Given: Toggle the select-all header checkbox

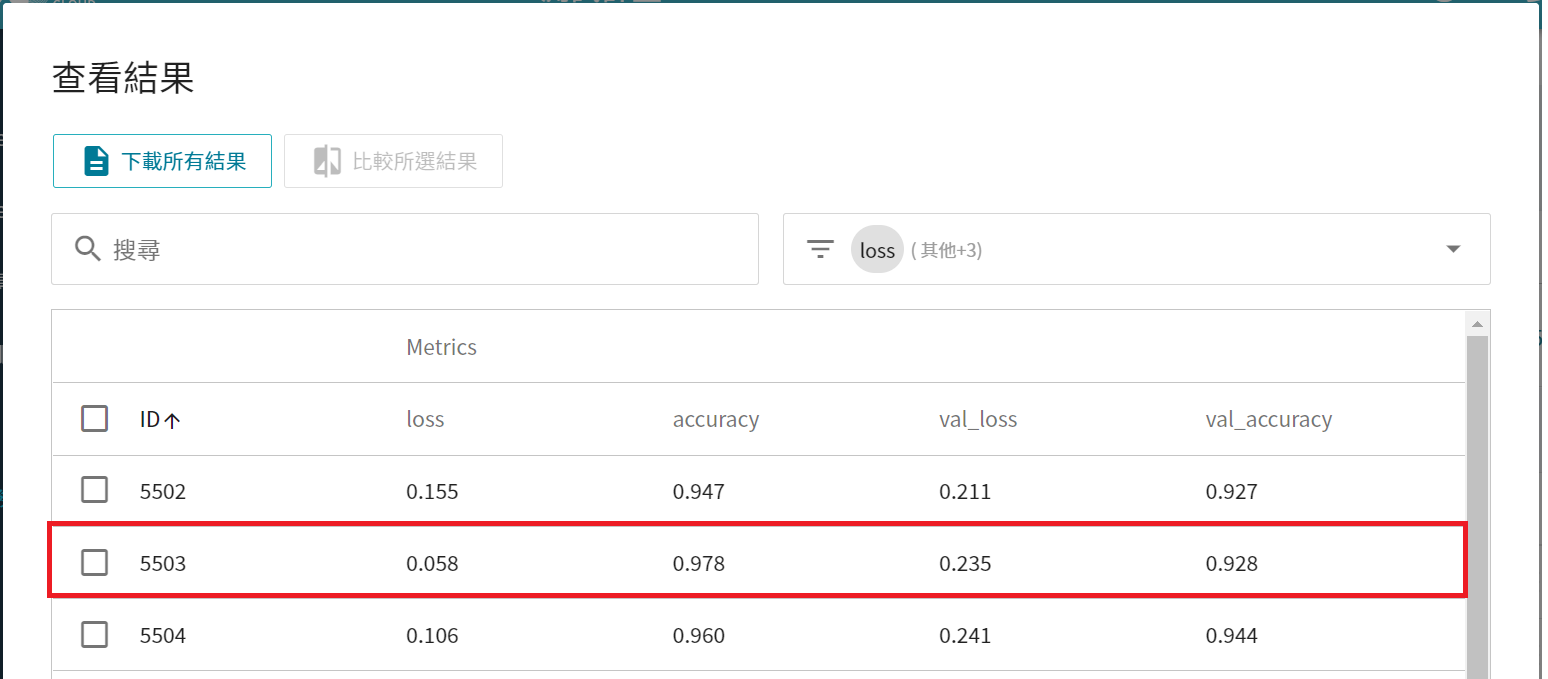Looking at the screenshot, I should pyautogui.click(x=94, y=419).
